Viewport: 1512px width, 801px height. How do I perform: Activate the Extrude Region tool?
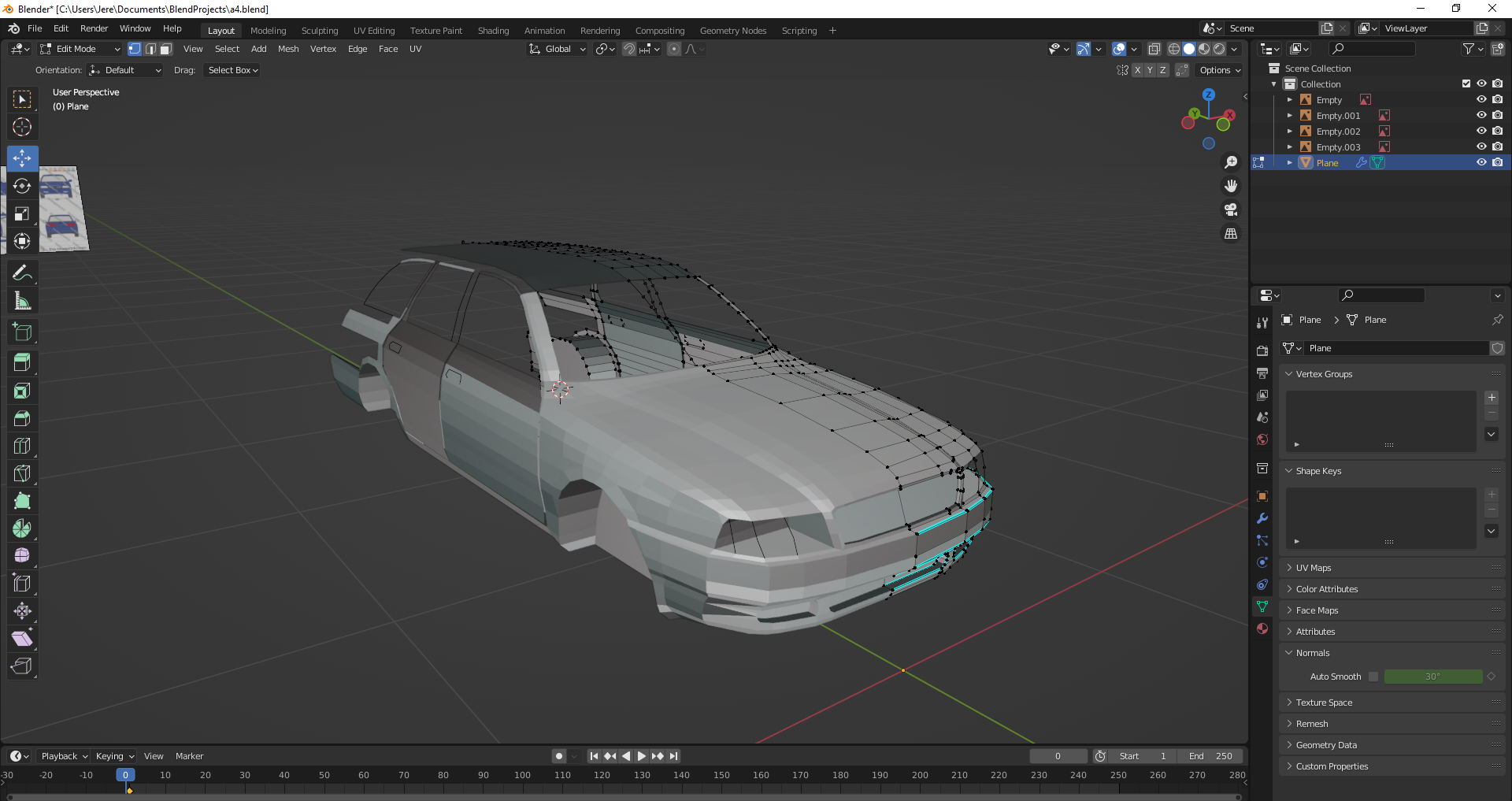(22, 363)
